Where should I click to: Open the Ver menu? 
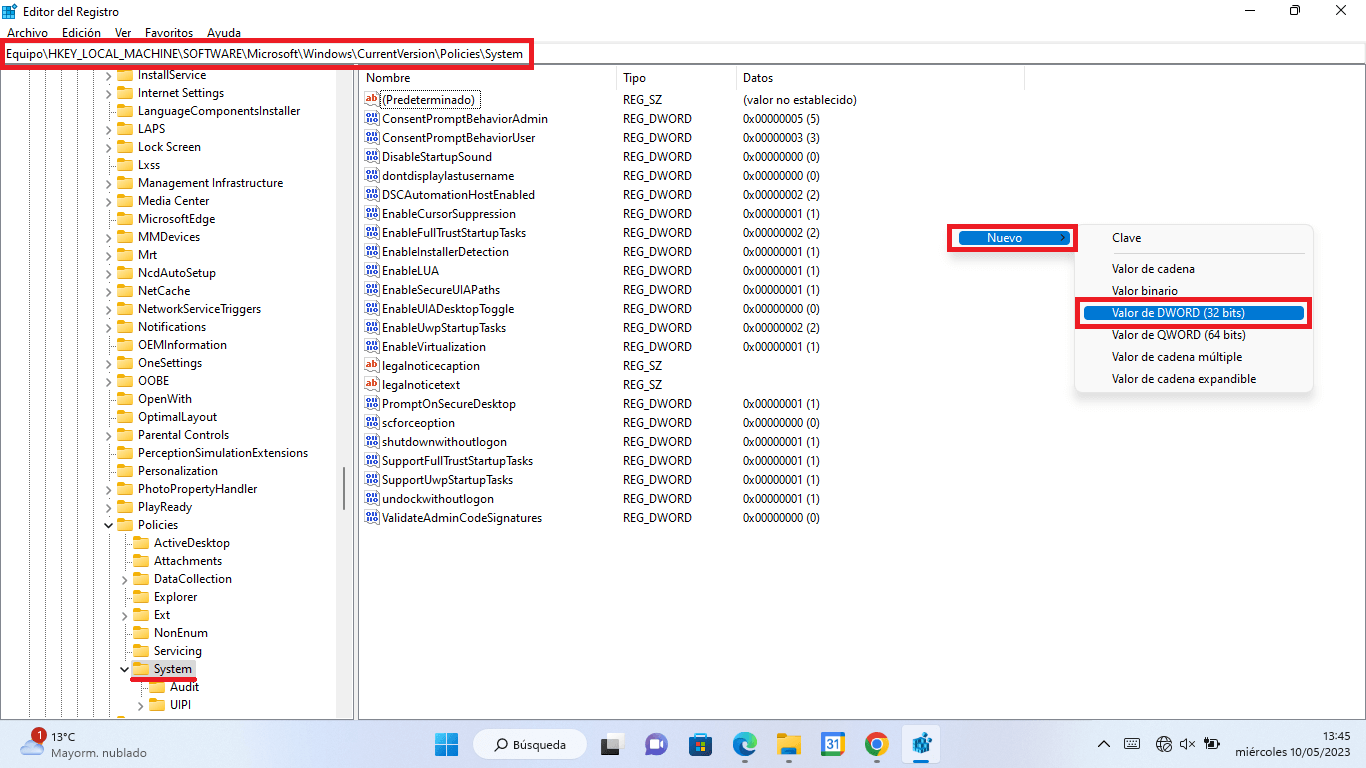[x=123, y=33]
